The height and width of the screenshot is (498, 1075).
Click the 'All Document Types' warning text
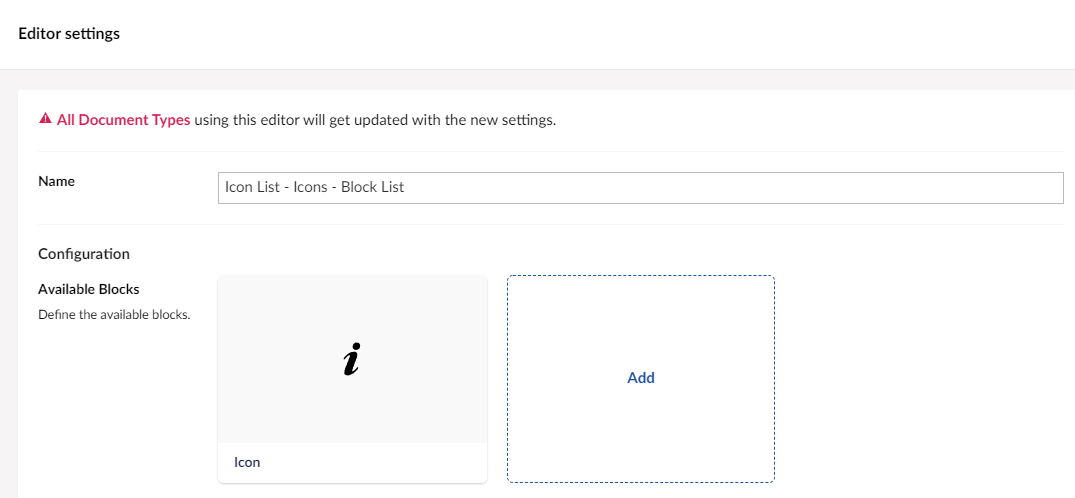[x=123, y=120]
